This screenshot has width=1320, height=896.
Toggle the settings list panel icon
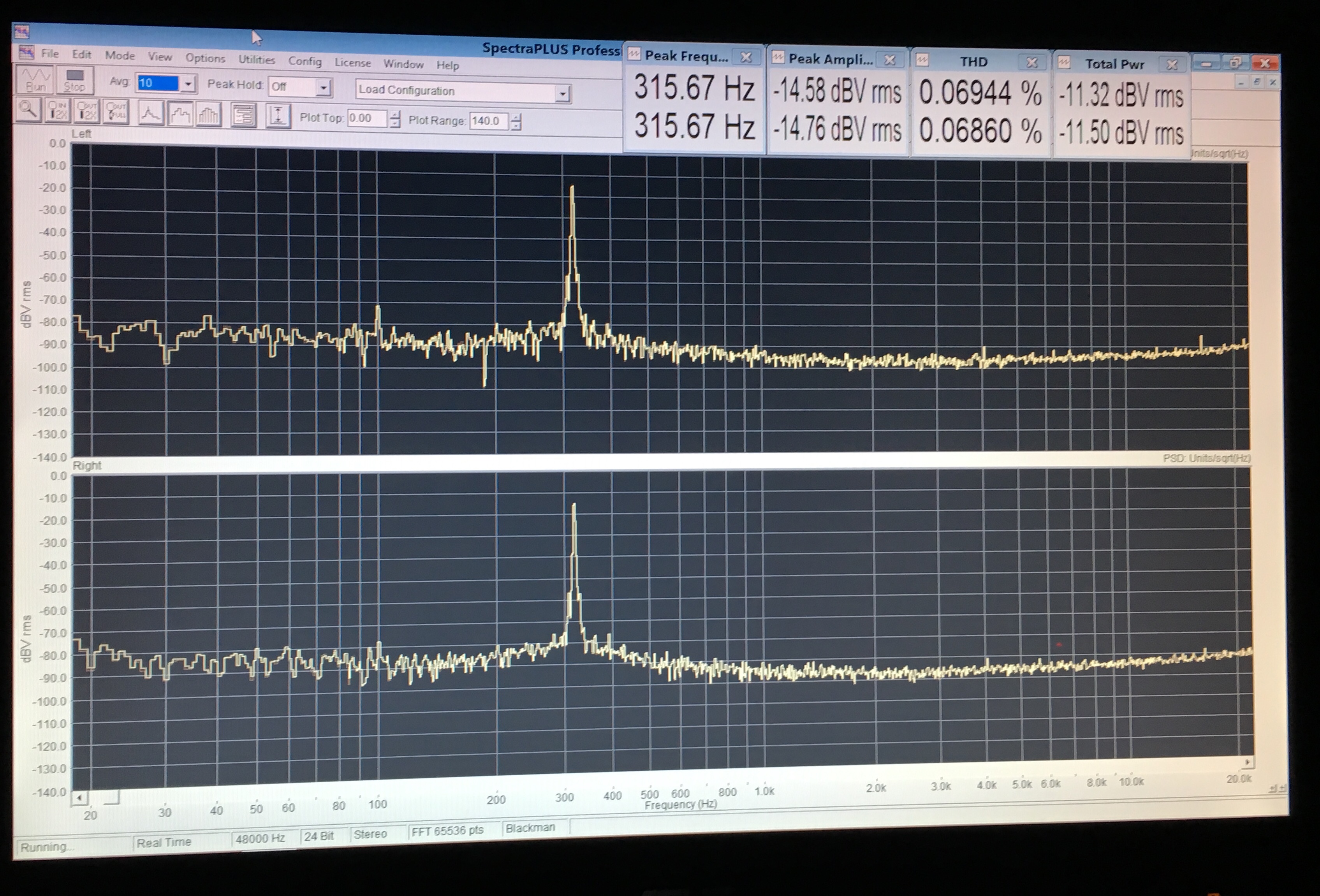244,116
